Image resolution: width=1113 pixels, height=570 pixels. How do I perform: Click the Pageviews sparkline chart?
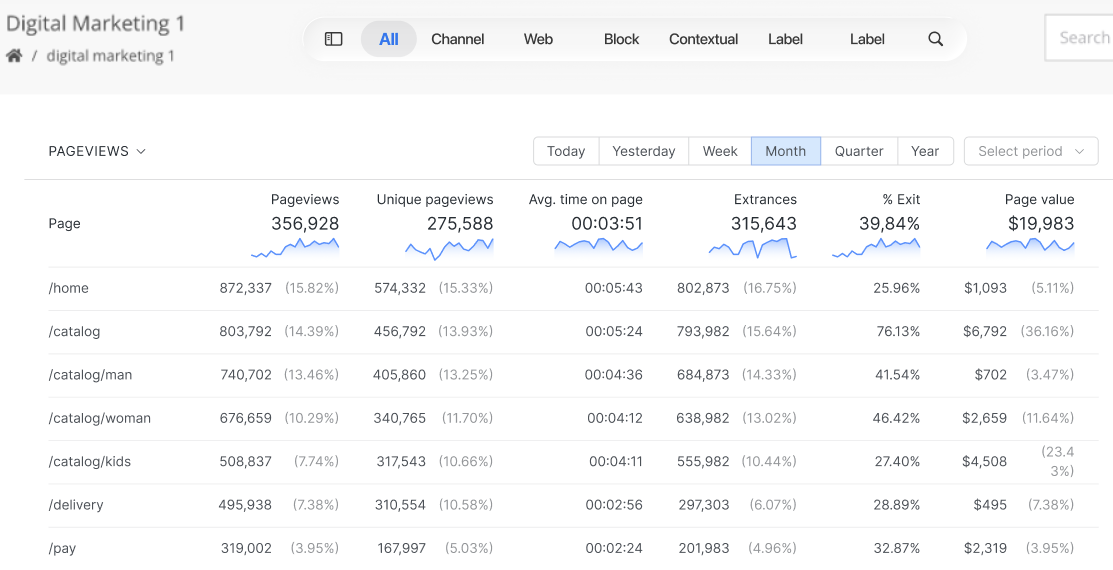295,246
